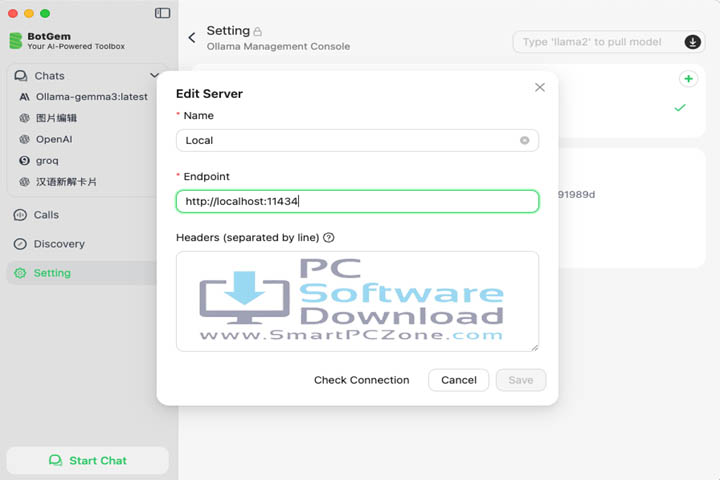
Task: Cancel the Edit Server dialog
Action: pos(459,380)
